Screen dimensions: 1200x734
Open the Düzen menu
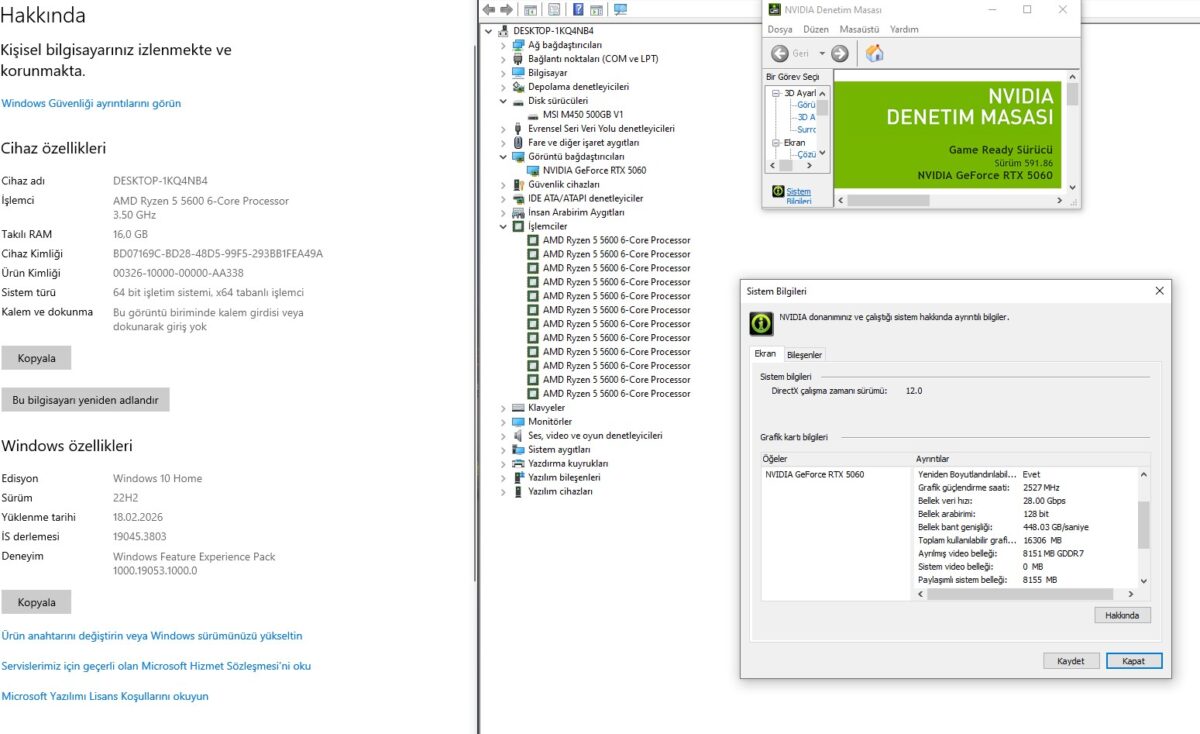click(x=816, y=29)
